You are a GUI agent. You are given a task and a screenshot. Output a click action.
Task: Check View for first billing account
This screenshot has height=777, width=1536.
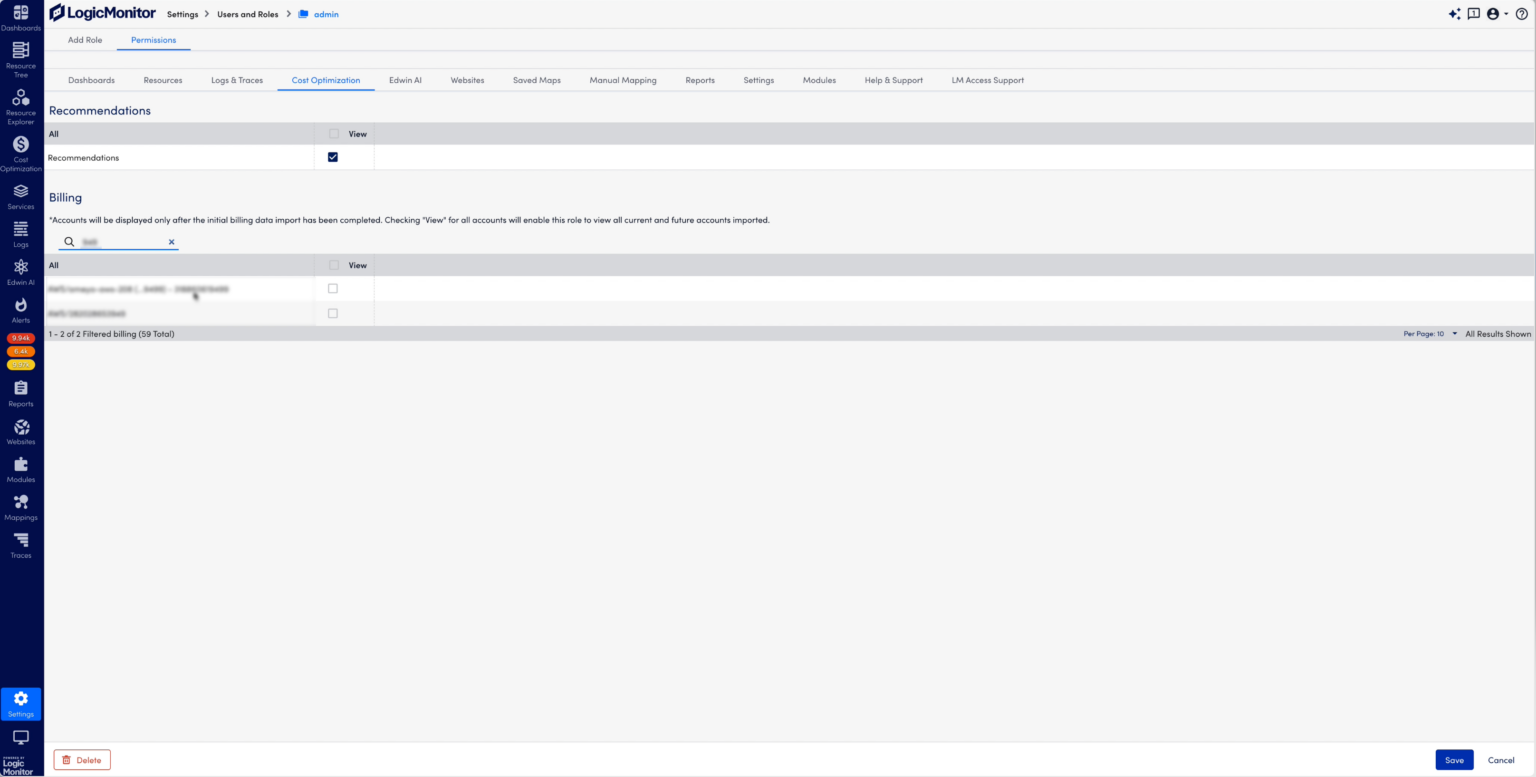333,288
